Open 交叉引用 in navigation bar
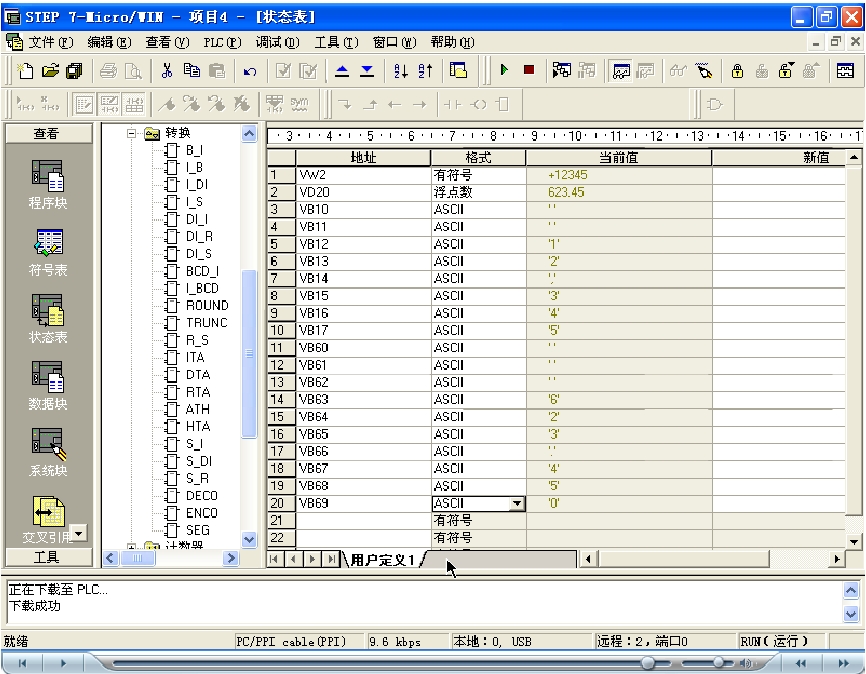 [47, 519]
